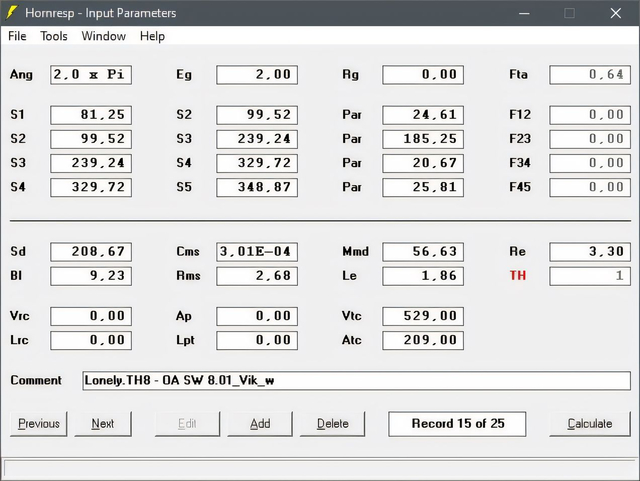Click the disabled Edit button
The image size is (640, 481).
[187, 424]
